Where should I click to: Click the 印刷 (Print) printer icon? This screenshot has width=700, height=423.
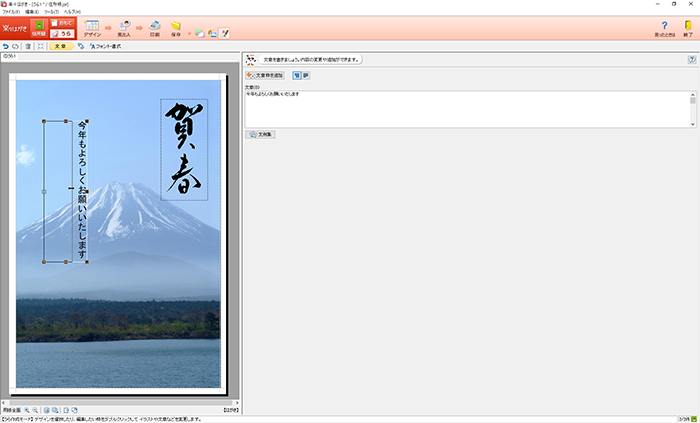tap(154, 28)
